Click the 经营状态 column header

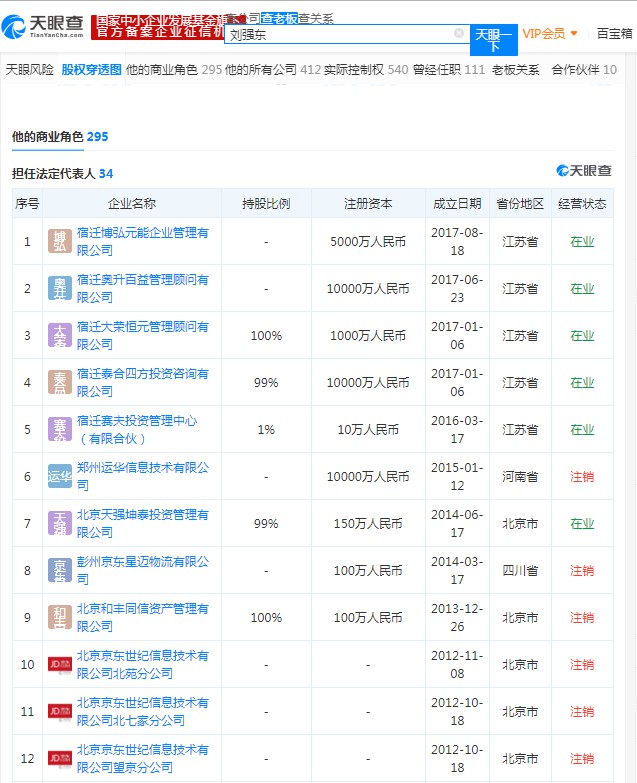point(582,203)
